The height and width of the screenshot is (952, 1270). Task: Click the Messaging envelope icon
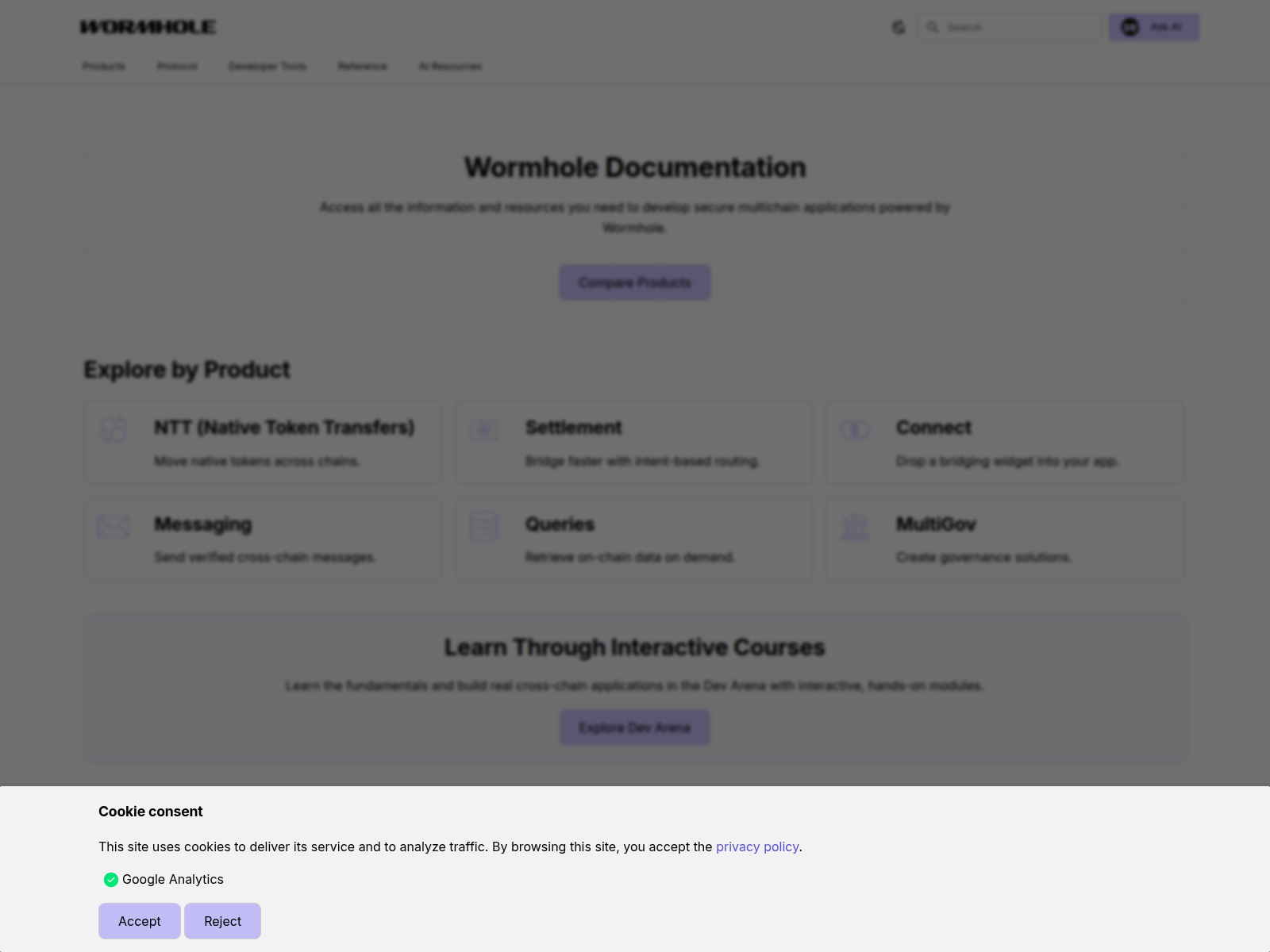(x=114, y=527)
